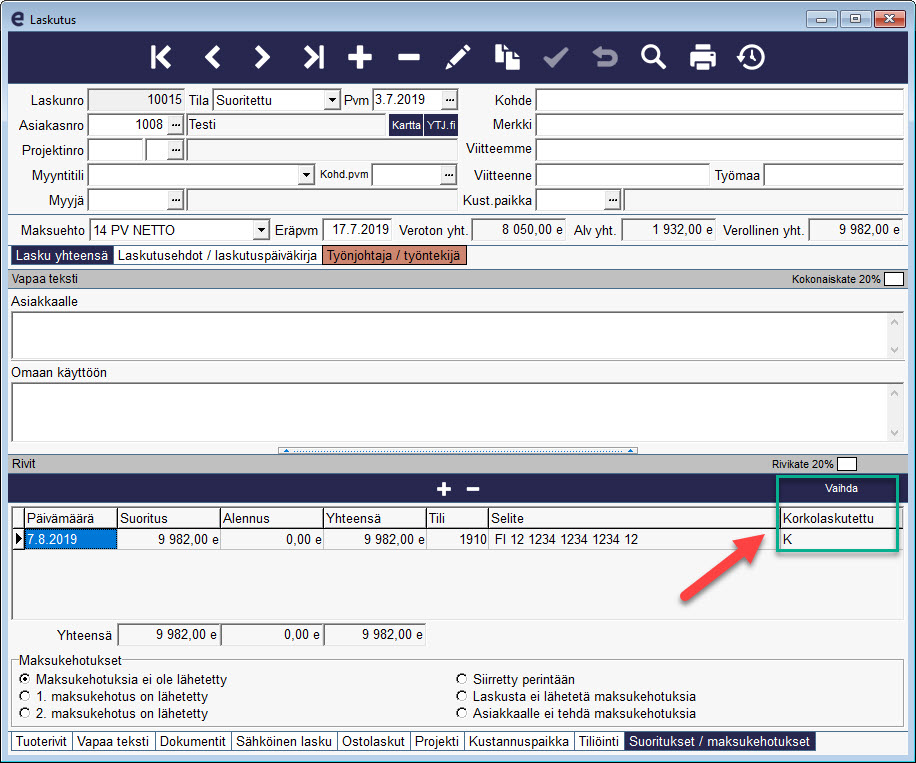Click the Vaihda button
The image size is (916, 763).
(x=841, y=488)
